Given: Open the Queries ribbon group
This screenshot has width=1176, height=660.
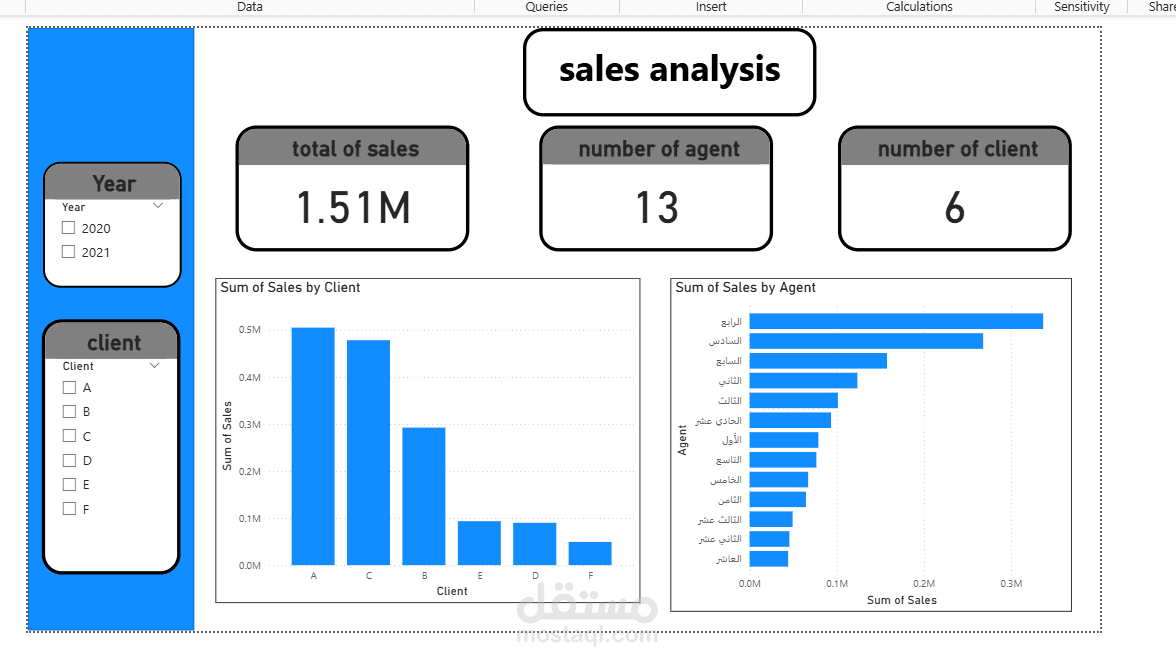Looking at the screenshot, I should pyautogui.click(x=546, y=7).
